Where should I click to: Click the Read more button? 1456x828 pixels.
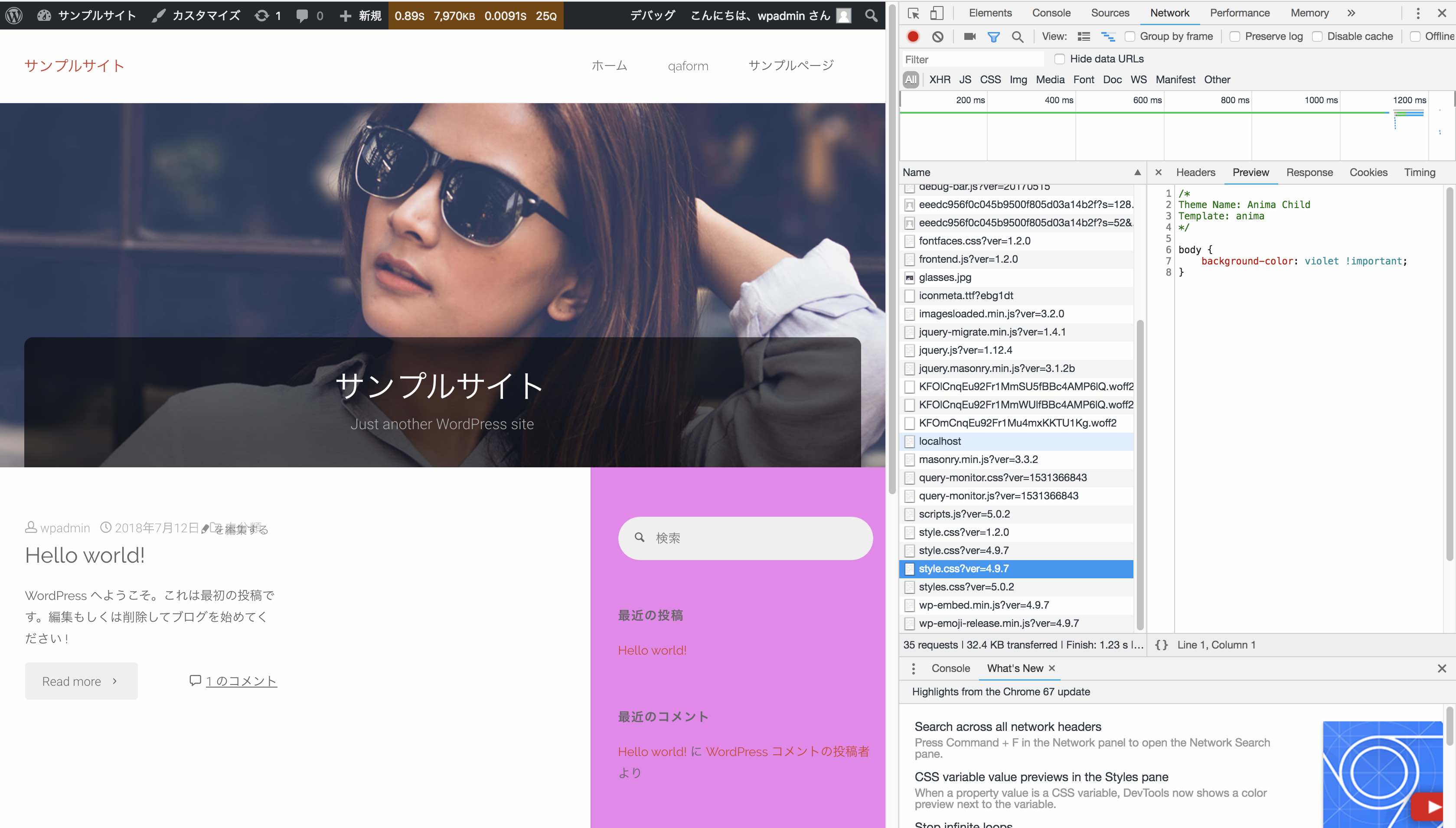(x=82, y=681)
